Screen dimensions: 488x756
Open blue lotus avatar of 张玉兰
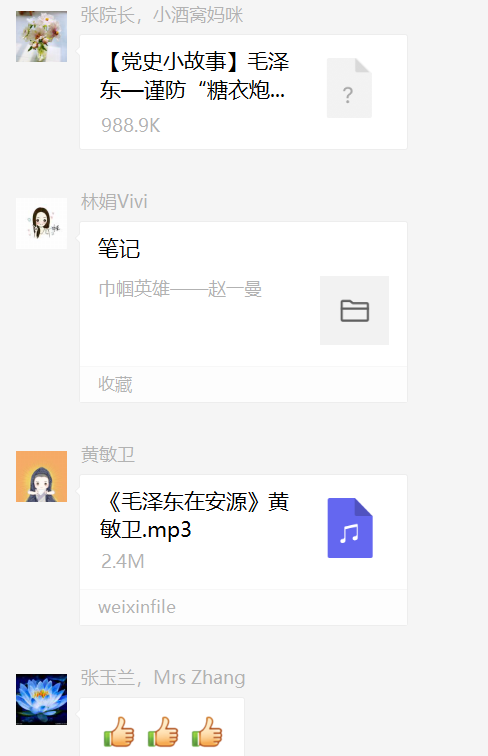point(41,699)
